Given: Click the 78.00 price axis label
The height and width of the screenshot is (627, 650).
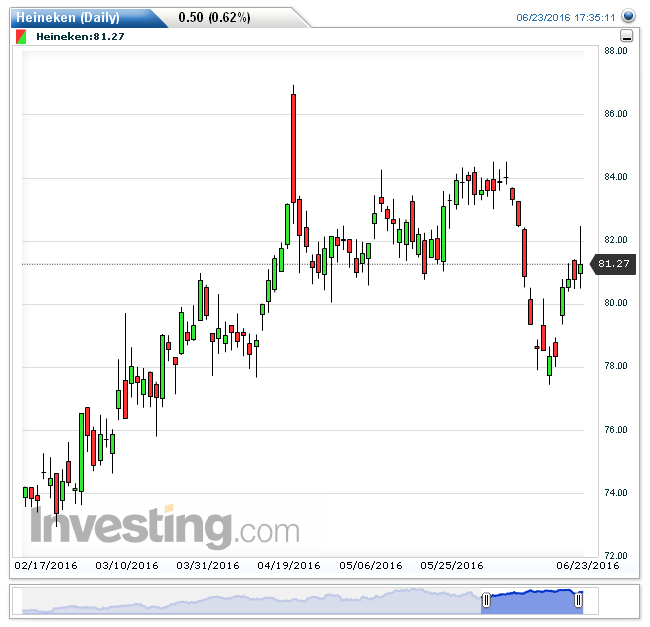Looking at the screenshot, I should click(x=616, y=366).
